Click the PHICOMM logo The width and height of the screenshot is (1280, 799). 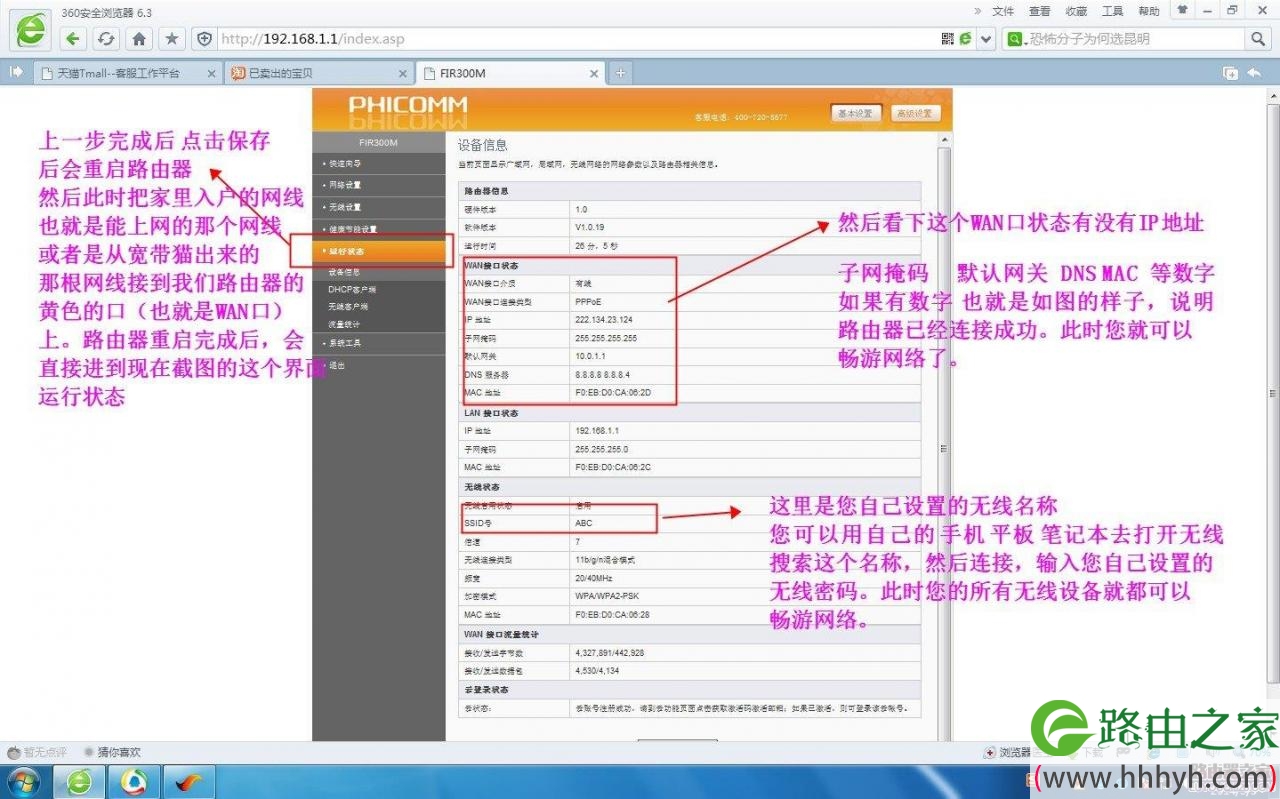(406, 106)
